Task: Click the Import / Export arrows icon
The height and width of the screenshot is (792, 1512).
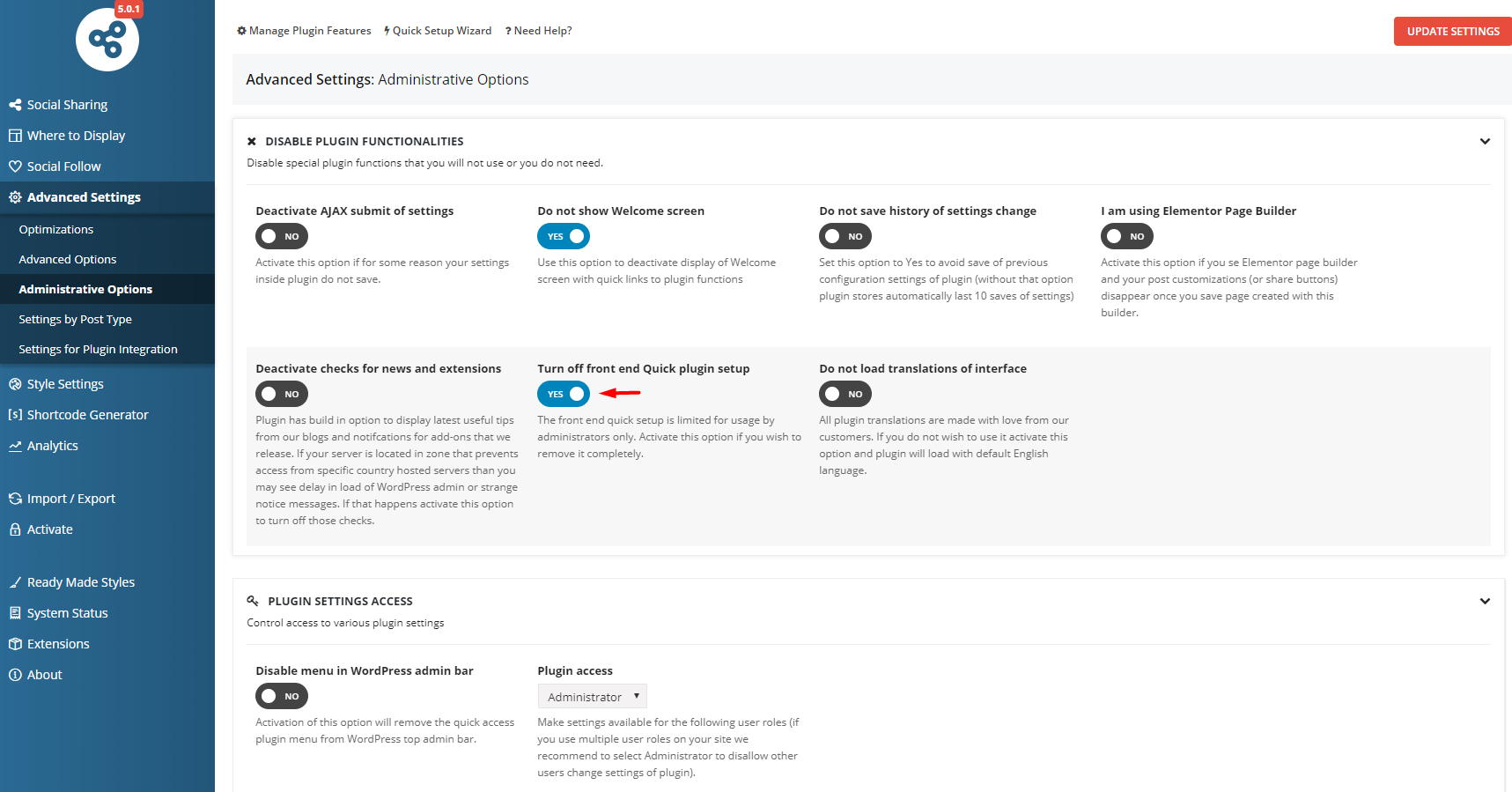Action: (15, 499)
